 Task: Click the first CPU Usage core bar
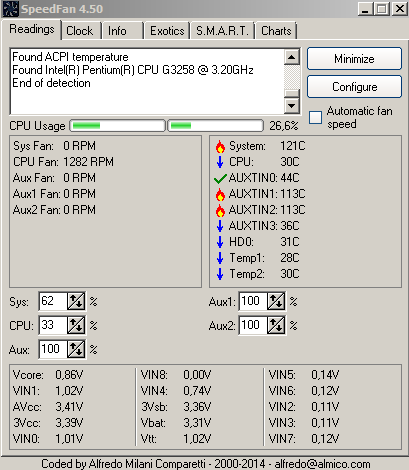[x=117, y=126]
